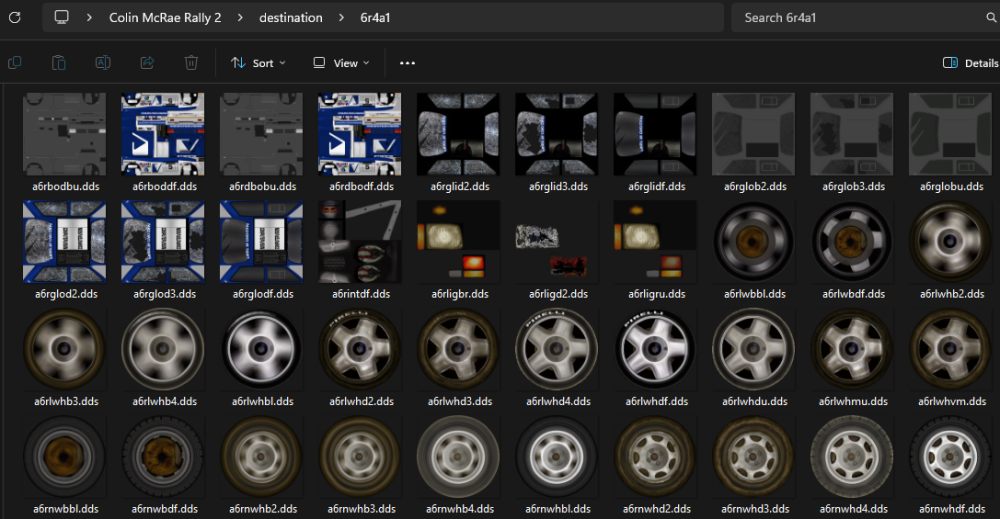Click the Refresh icon in address bar
This screenshot has width=1000, height=519.
[x=15, y=17]
